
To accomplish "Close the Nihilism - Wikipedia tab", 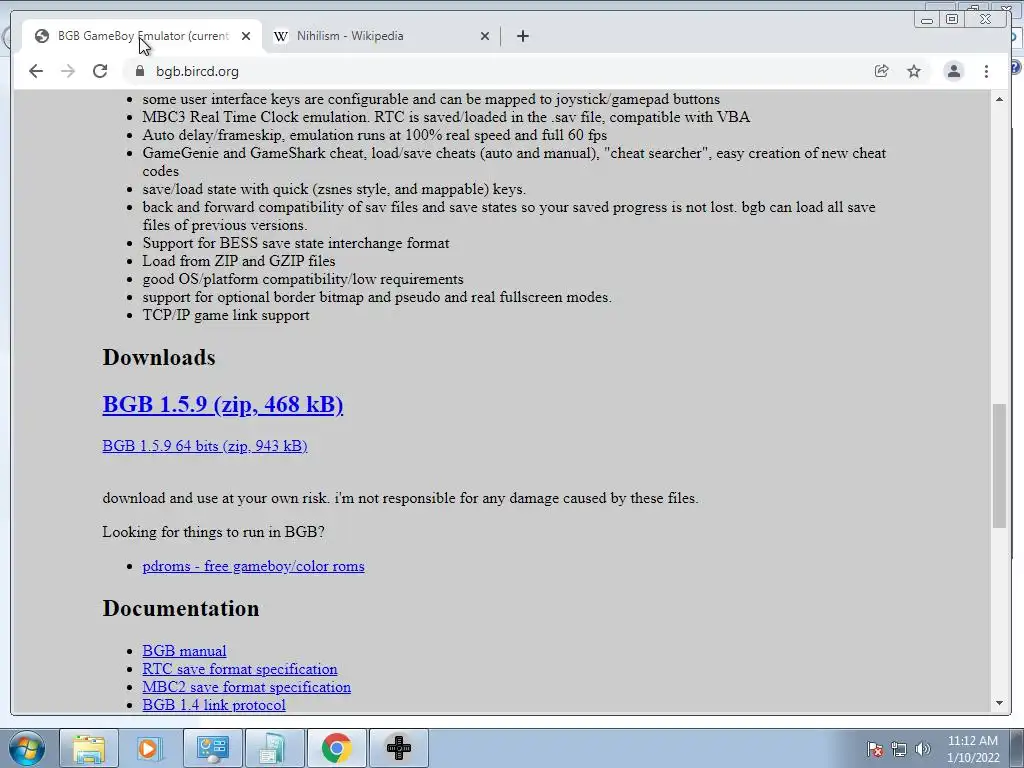I will coord(485,36).
